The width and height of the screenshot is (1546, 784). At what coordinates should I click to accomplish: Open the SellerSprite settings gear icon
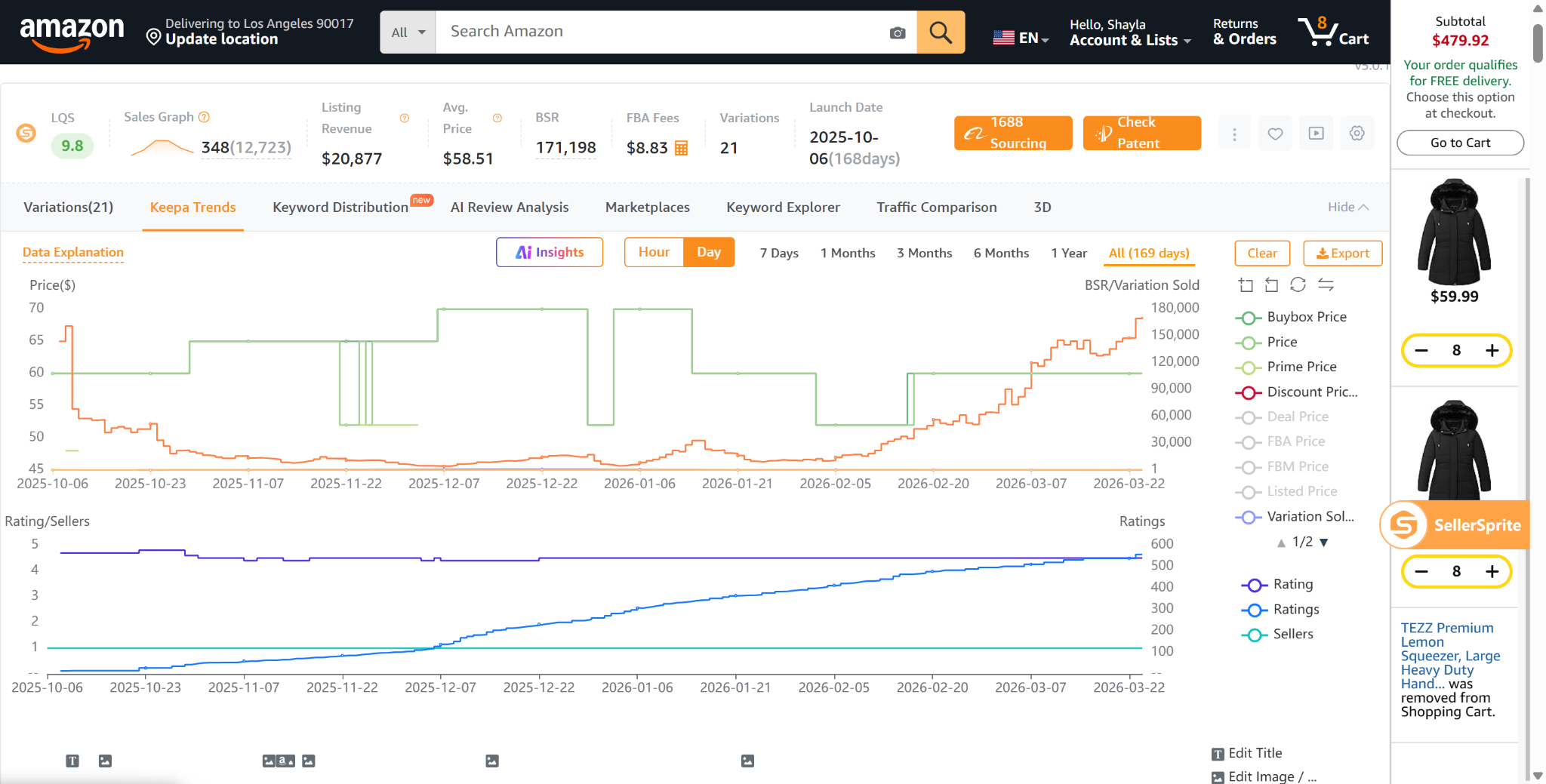[1357, 133]
